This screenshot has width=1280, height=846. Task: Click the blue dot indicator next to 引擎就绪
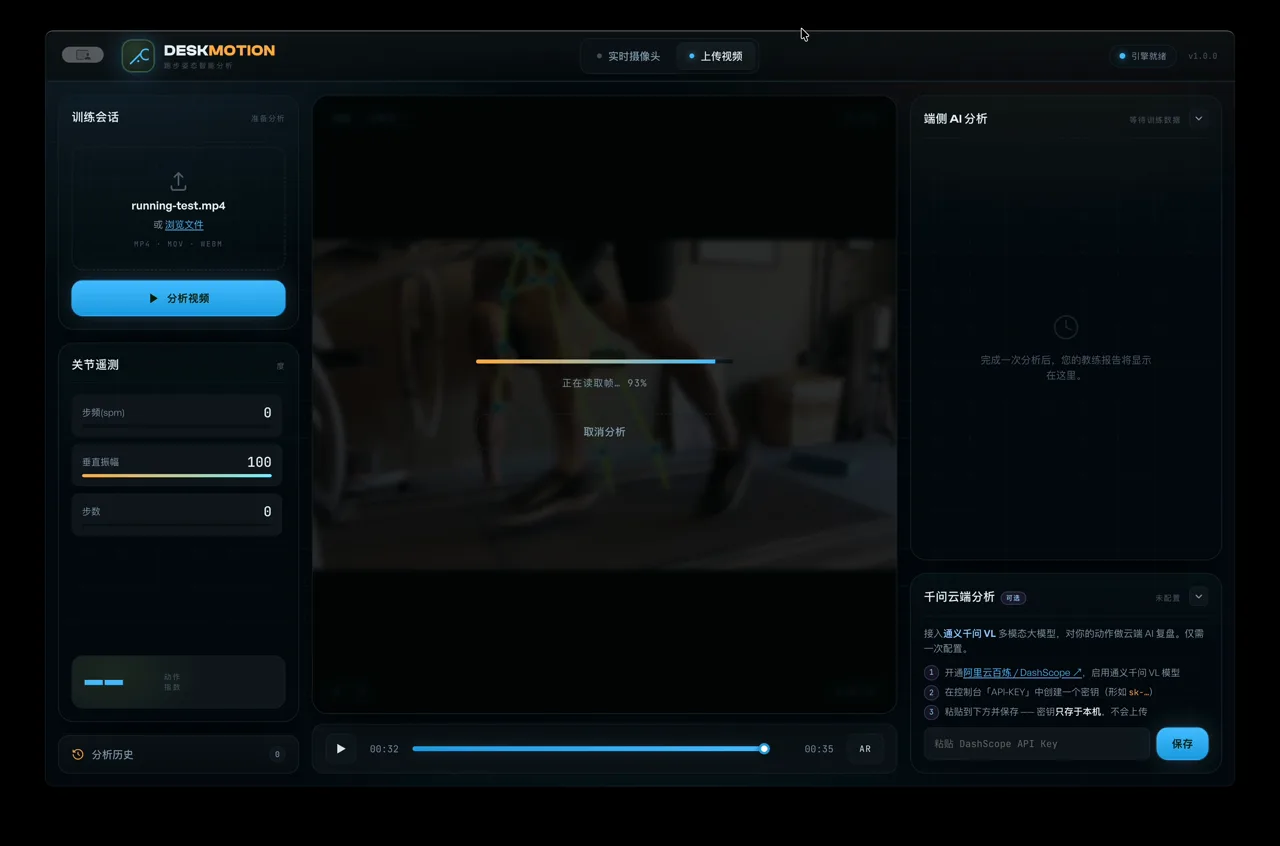point(1122,56)
